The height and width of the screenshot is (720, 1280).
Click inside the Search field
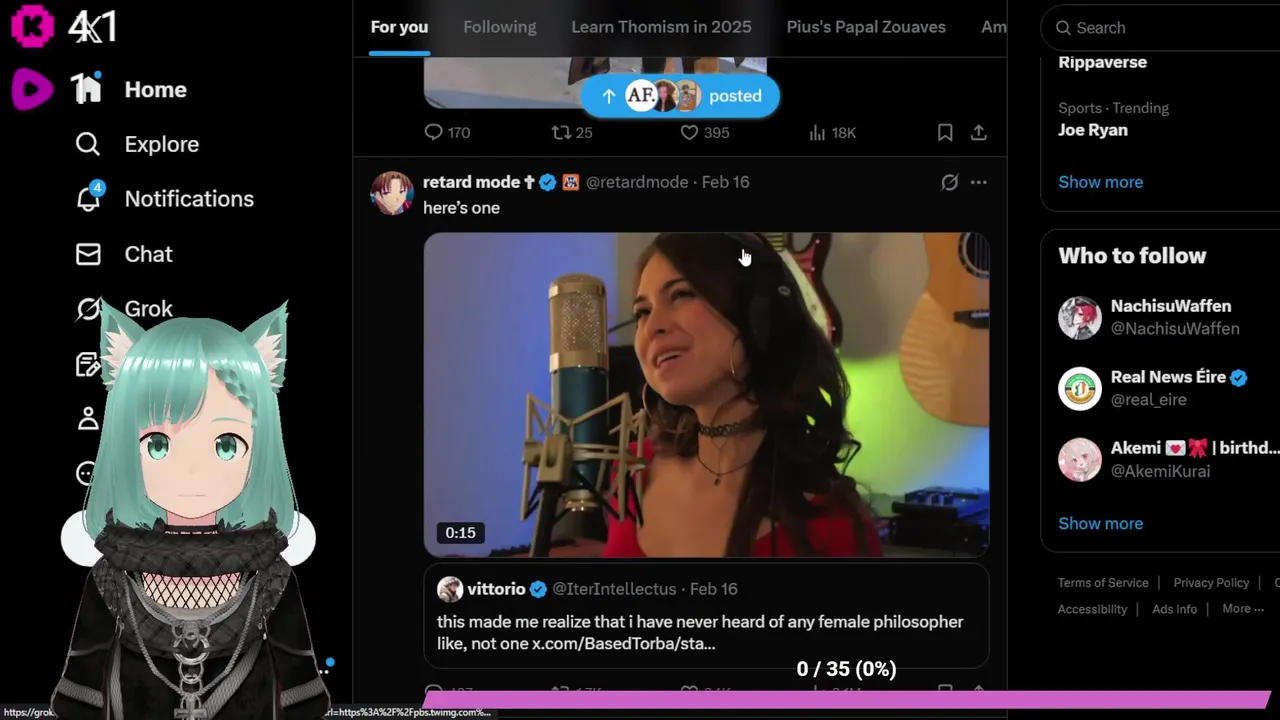[1160, 28]
